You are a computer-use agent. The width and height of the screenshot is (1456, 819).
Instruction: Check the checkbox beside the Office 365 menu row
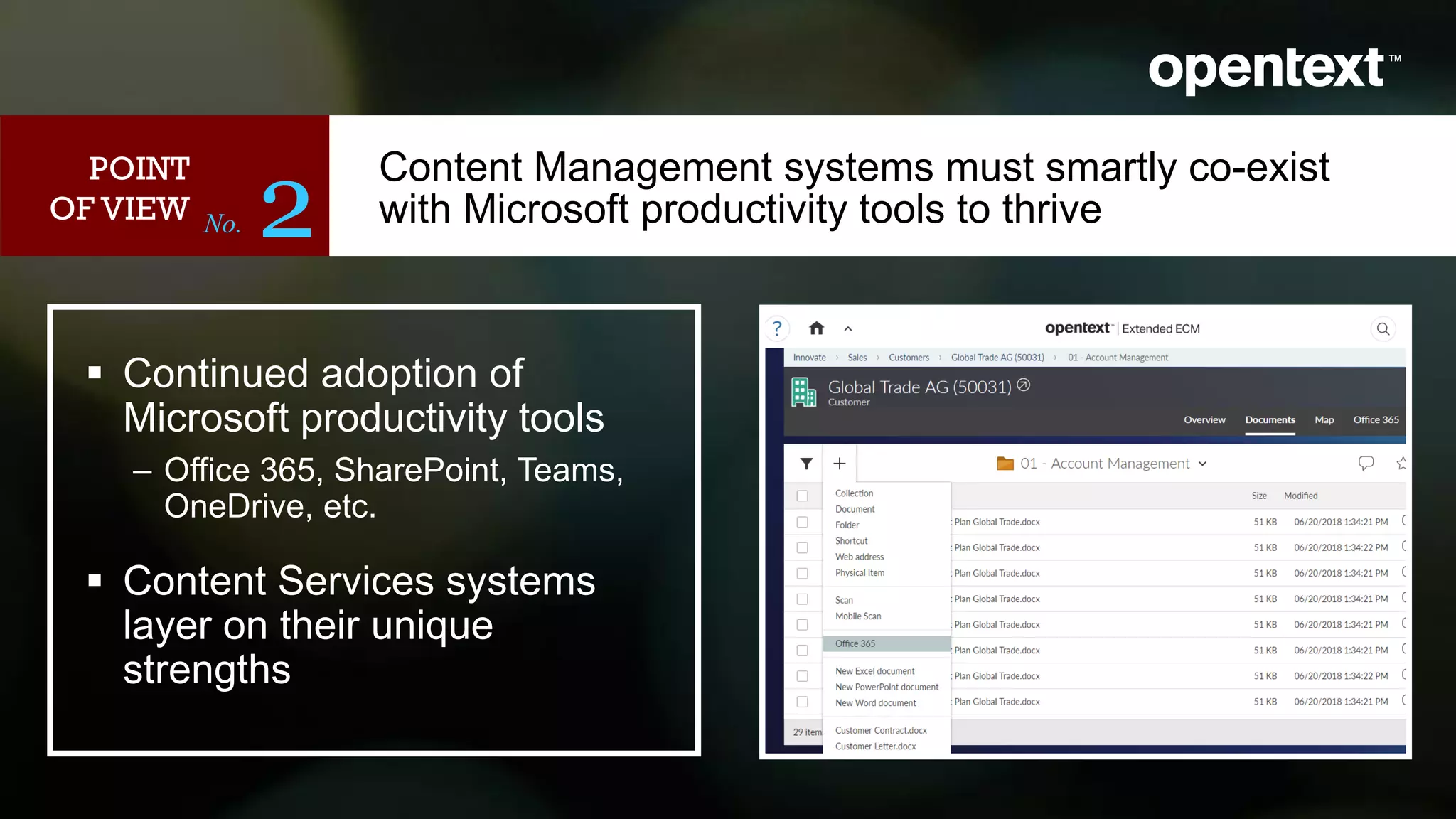803,650
